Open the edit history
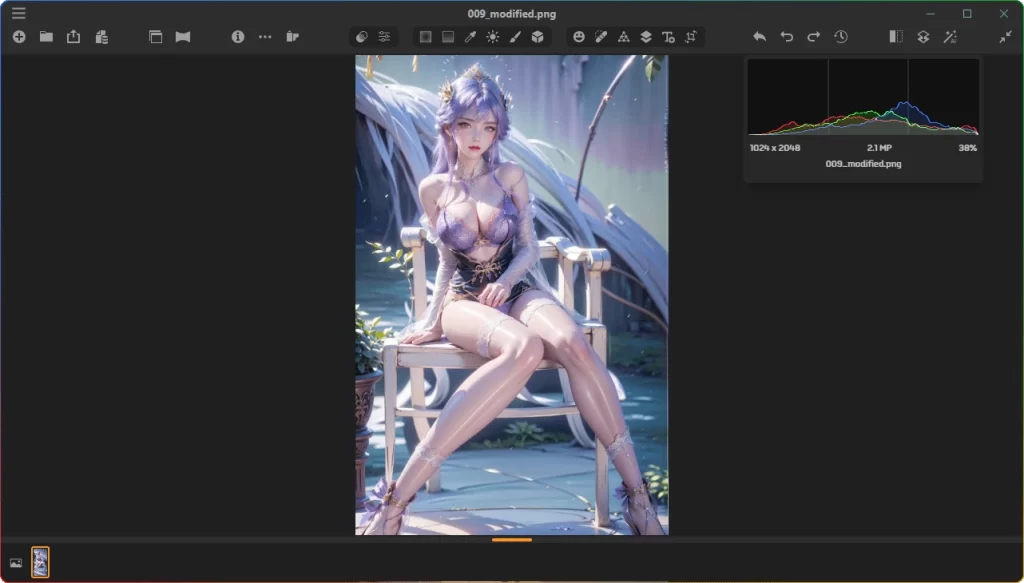Image resolution: width=1024 pixels, height=583 pixels. click(842, 37)
